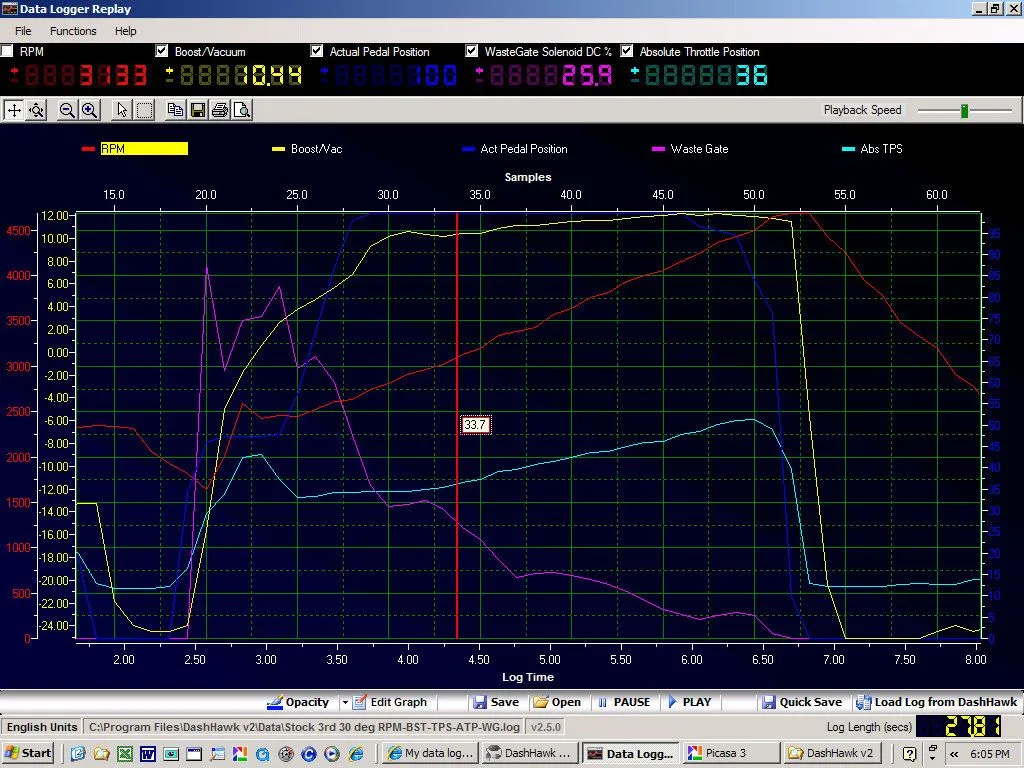The image size is (1024, 768).
Task: Click the copy graph toolbar icon
Action: click(x=176, y=110)
